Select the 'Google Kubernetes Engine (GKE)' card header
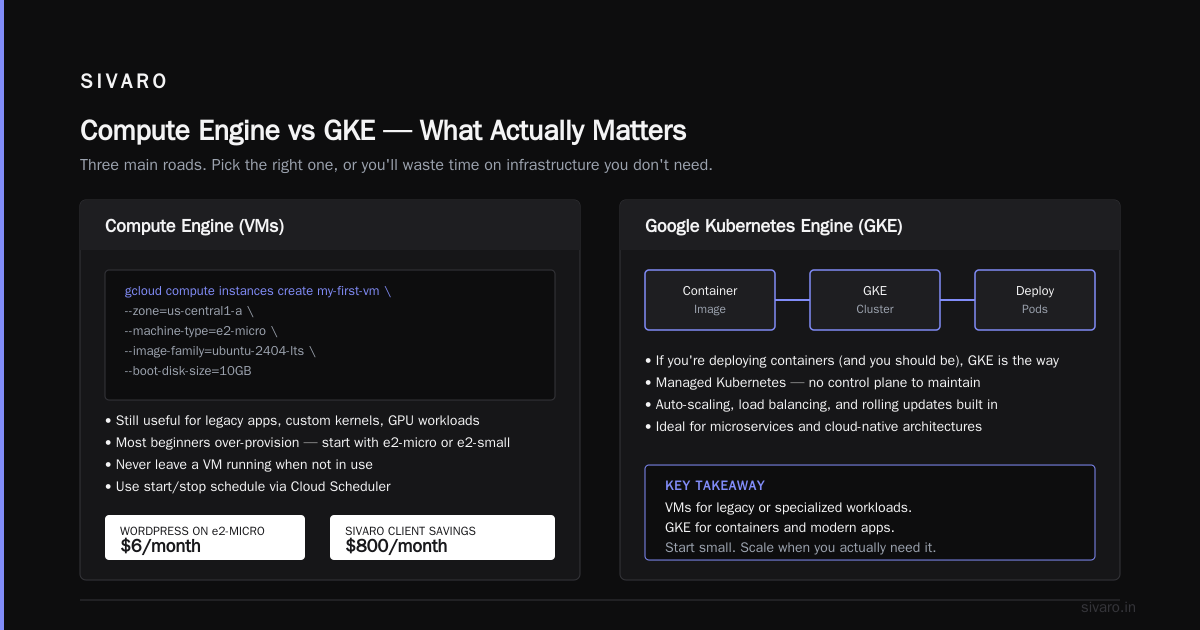Image resolution: width=1200 pixels, height=630 pixels. click(x=870, y=226)
